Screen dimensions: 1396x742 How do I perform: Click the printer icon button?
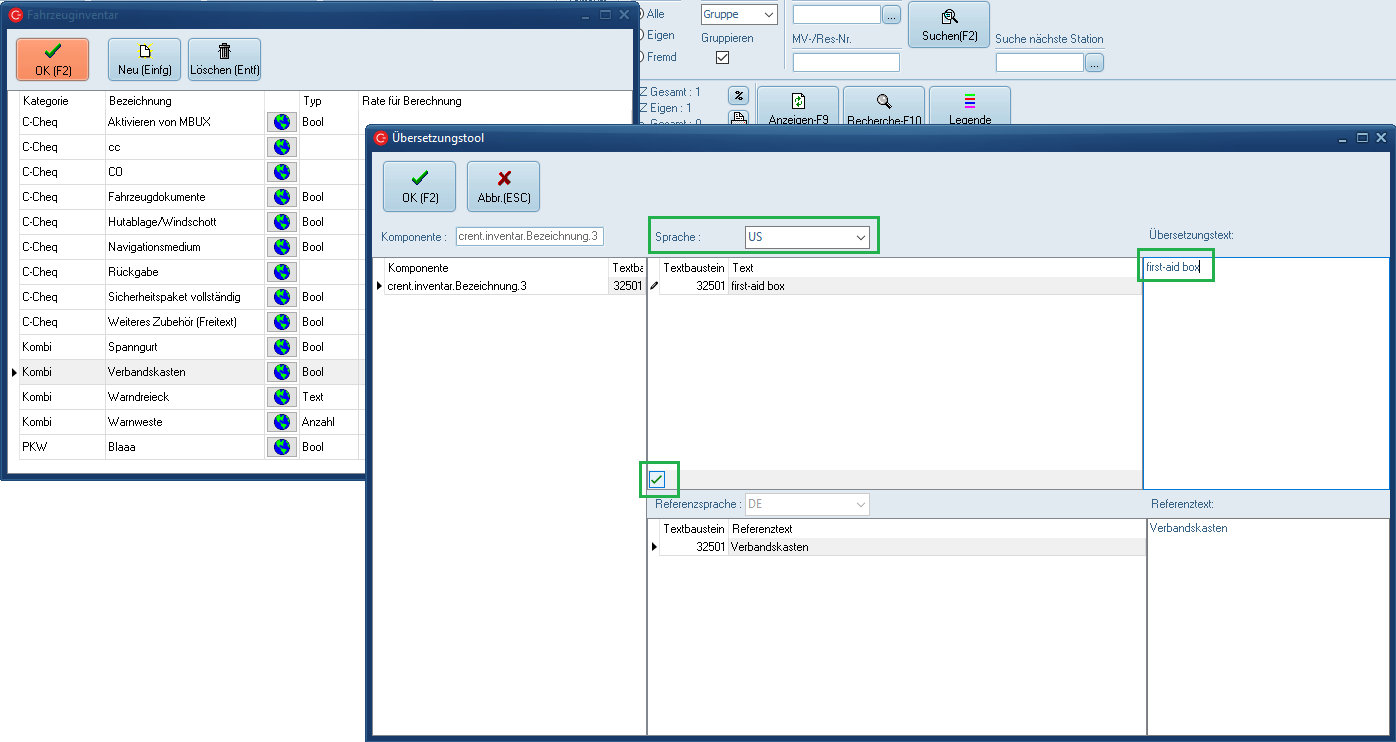tap(738, 118)
